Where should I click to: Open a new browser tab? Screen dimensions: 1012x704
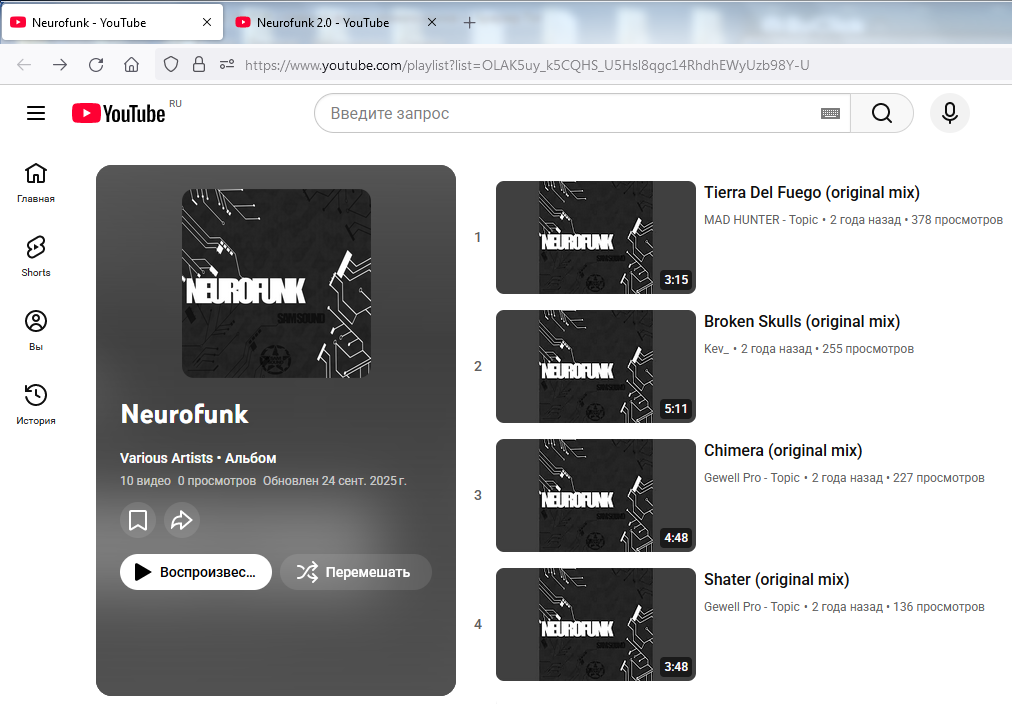(470, 23)
